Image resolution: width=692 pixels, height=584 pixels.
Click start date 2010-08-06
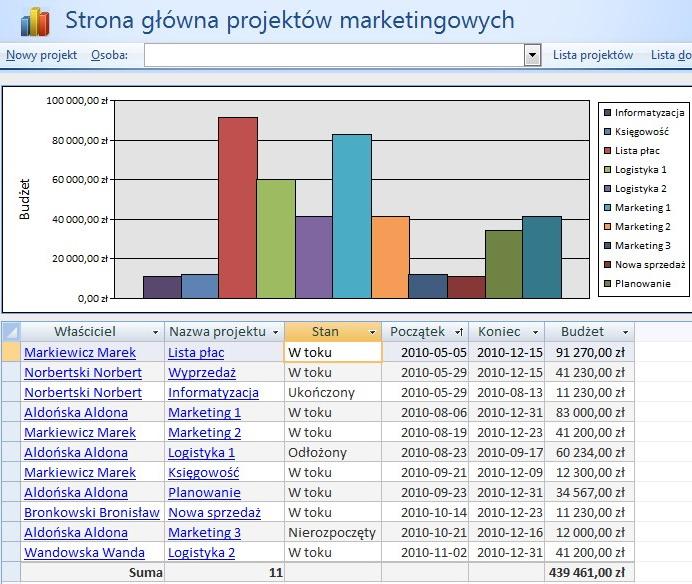point(425,413)
